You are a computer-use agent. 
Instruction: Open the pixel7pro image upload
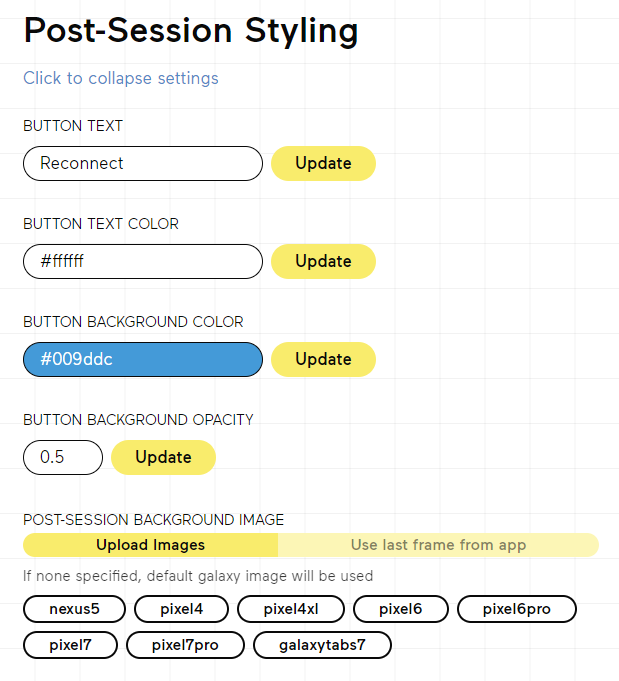pyautogui.click(x=185, y=646)
